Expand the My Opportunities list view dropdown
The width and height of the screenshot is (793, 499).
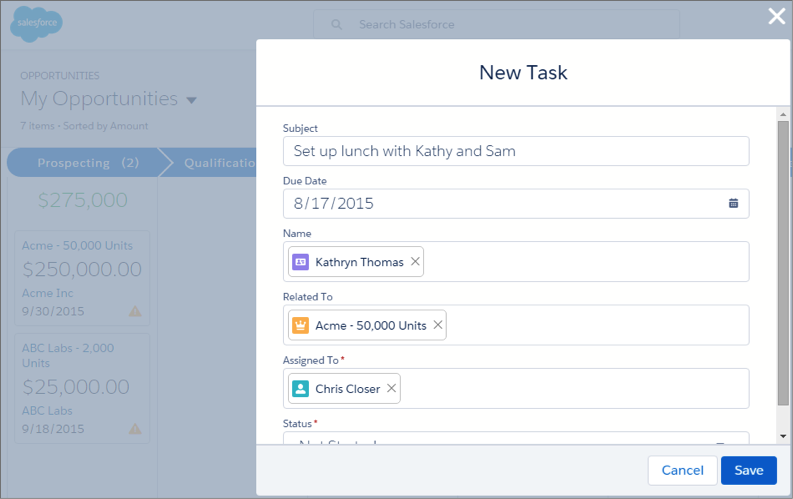[x=191, y=100]
